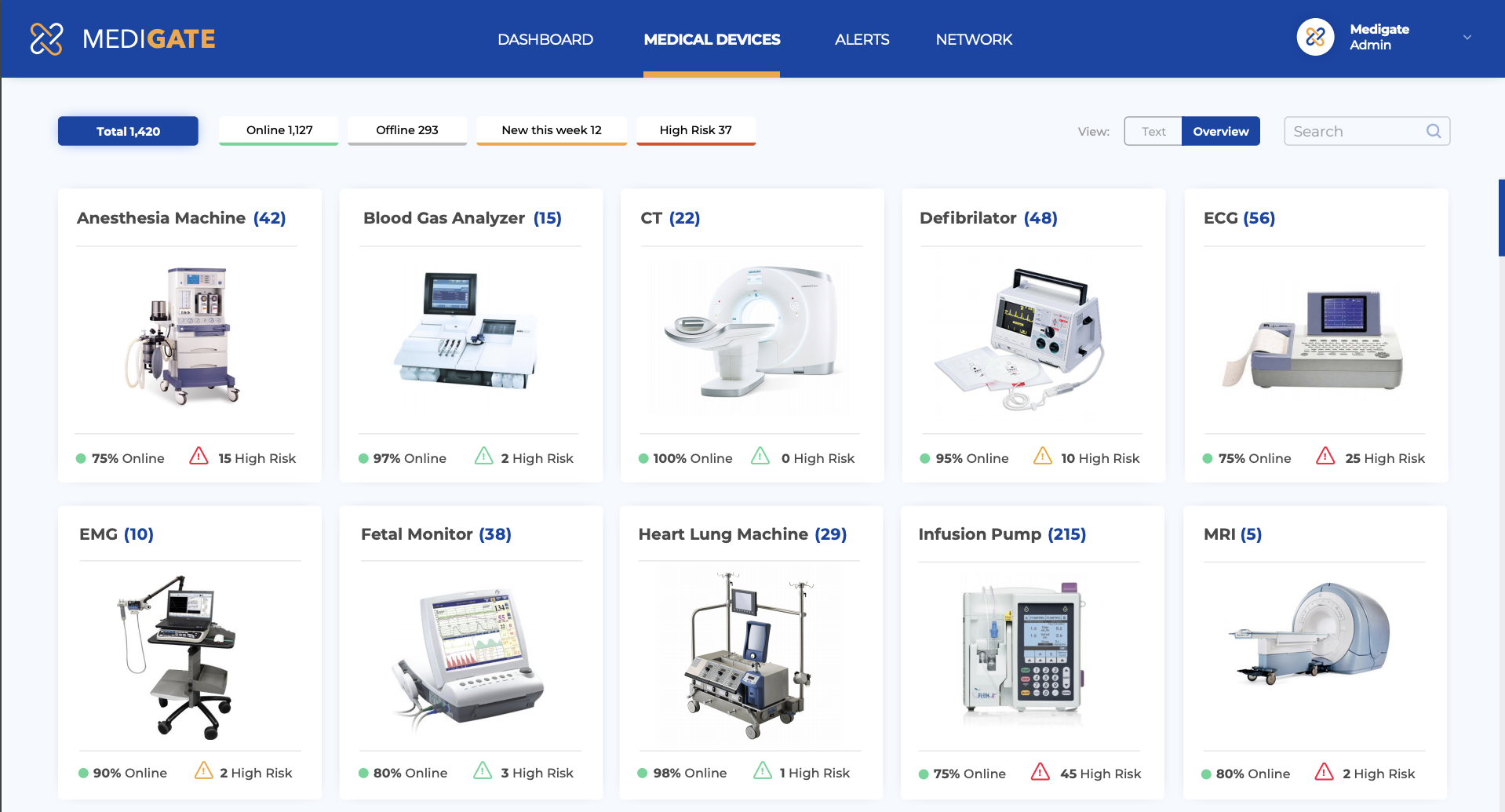Filter by Online 1,127 devices
Viewport: 1505px width, 812px height.
pyautogui.click(x=279, y=130)
